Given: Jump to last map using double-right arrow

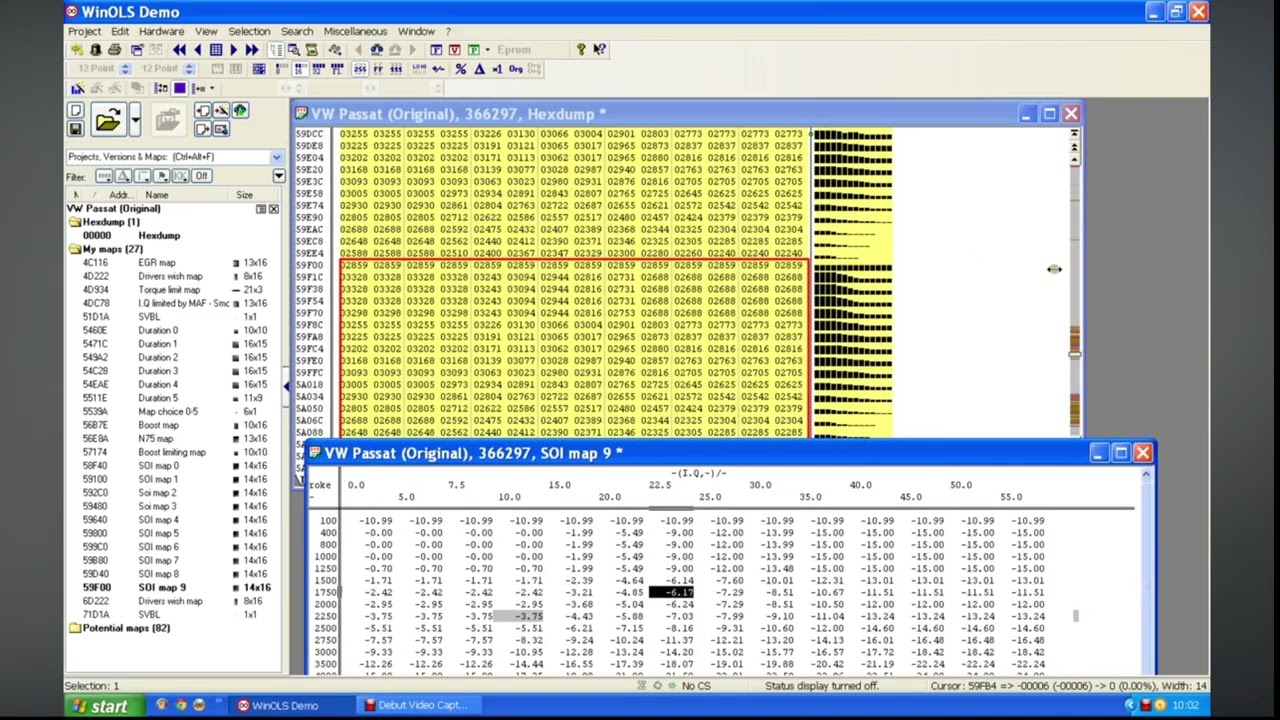Looking at the screenshot, I should (x=252, y=50).
